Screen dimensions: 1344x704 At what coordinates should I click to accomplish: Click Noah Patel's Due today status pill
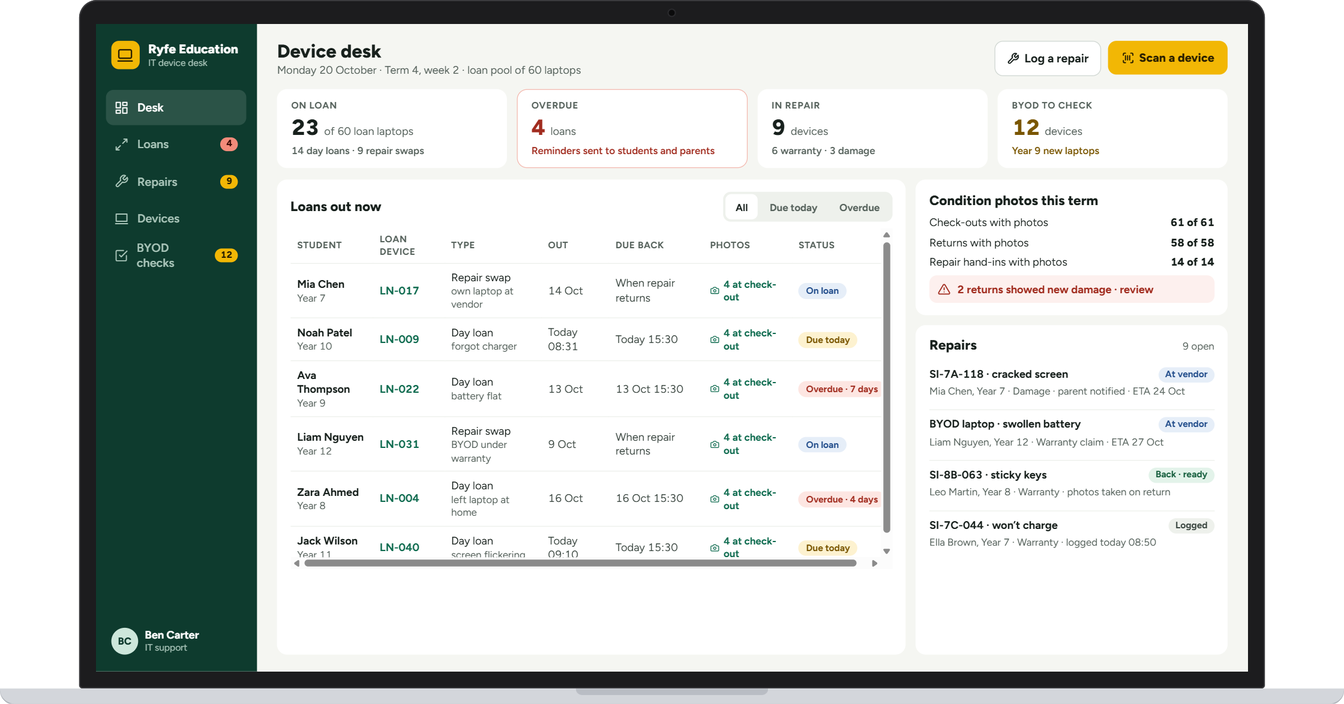coord(828,340)
